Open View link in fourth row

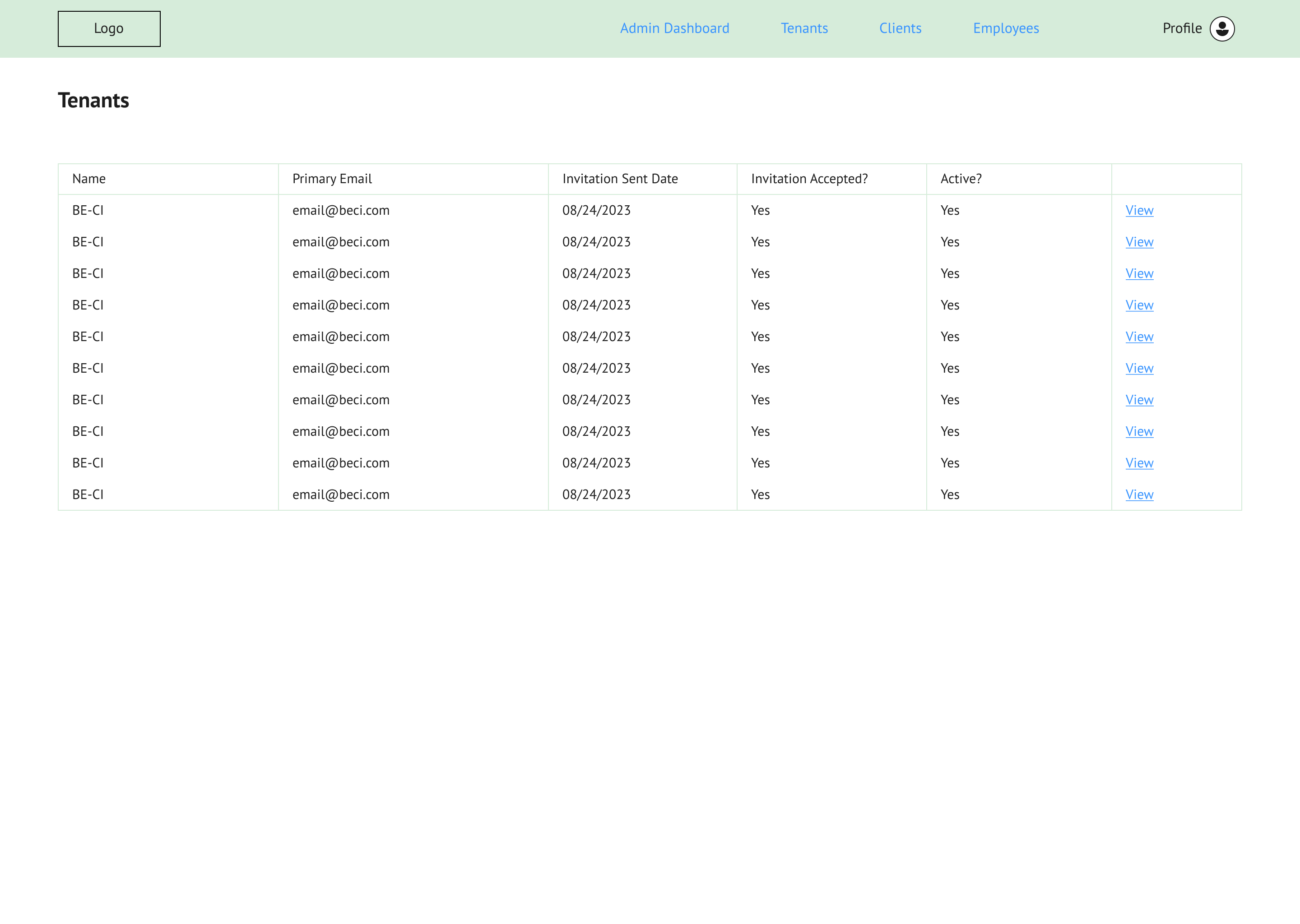click(x=1139, y=305)
